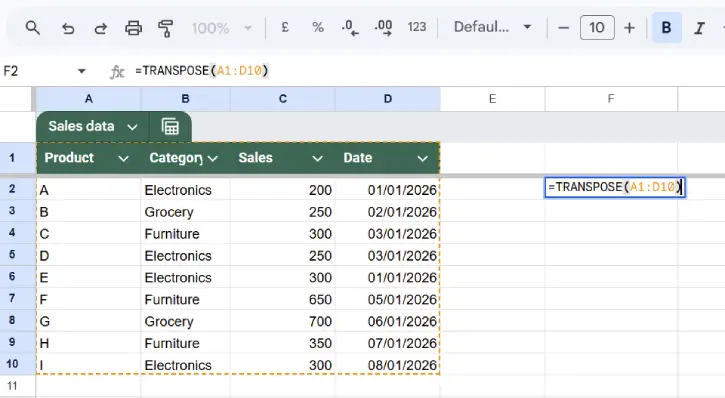
Task: Open more number formats 123
Action: click(417, 27)
